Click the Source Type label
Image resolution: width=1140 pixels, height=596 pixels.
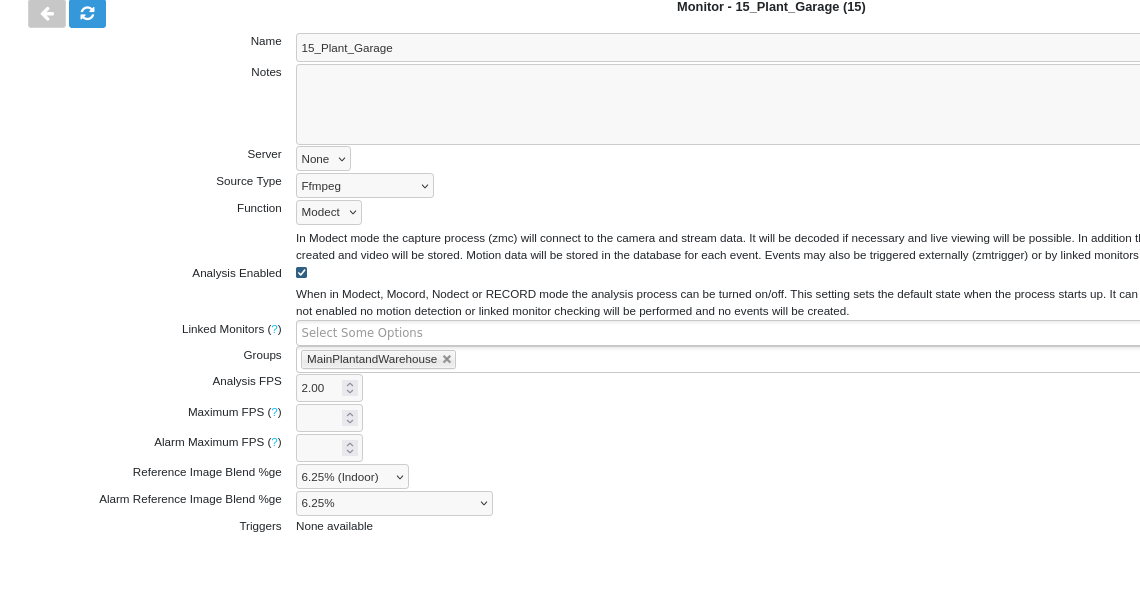pyautogui.click(x=249, y=181)
